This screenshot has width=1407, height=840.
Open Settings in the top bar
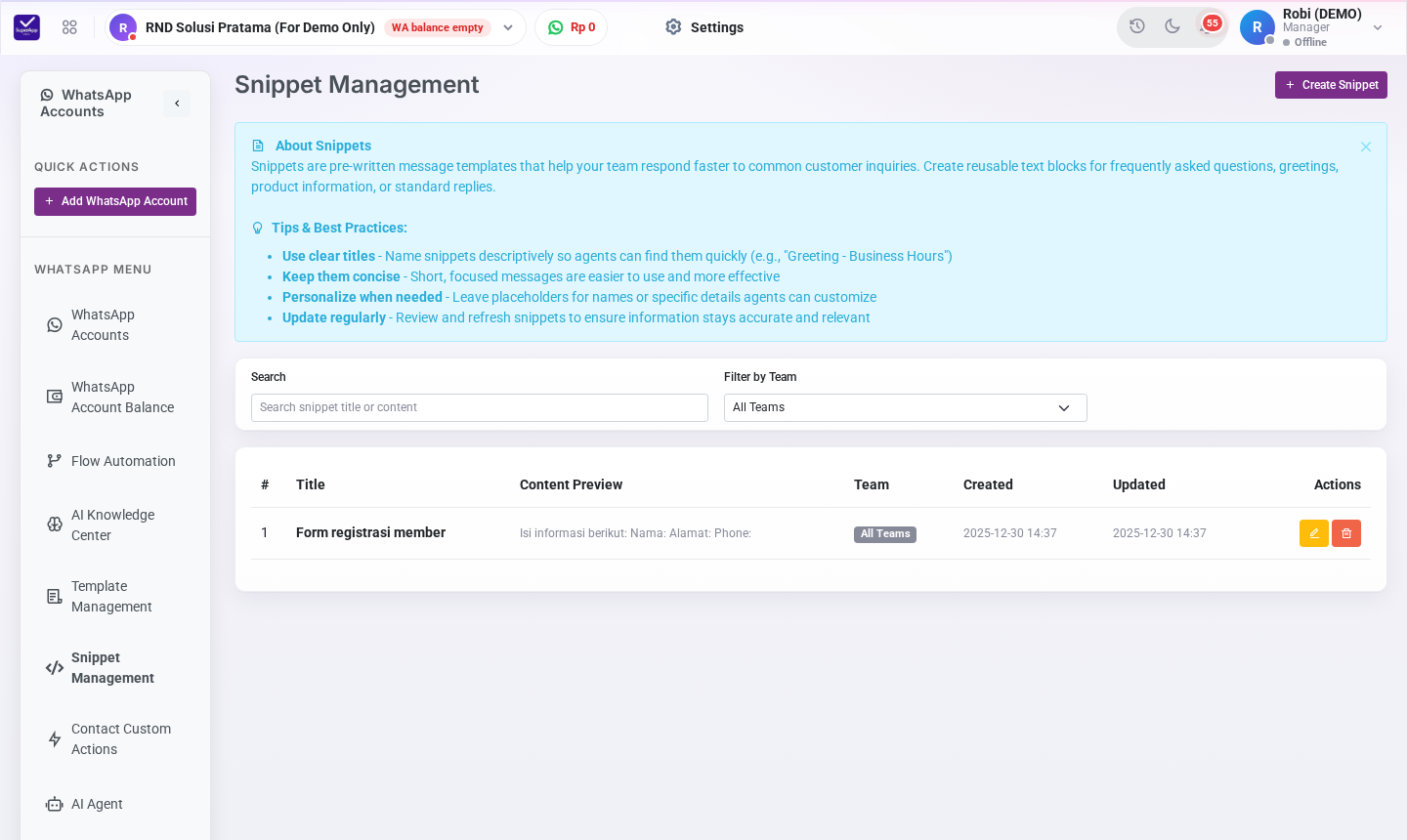coord(704,27)
